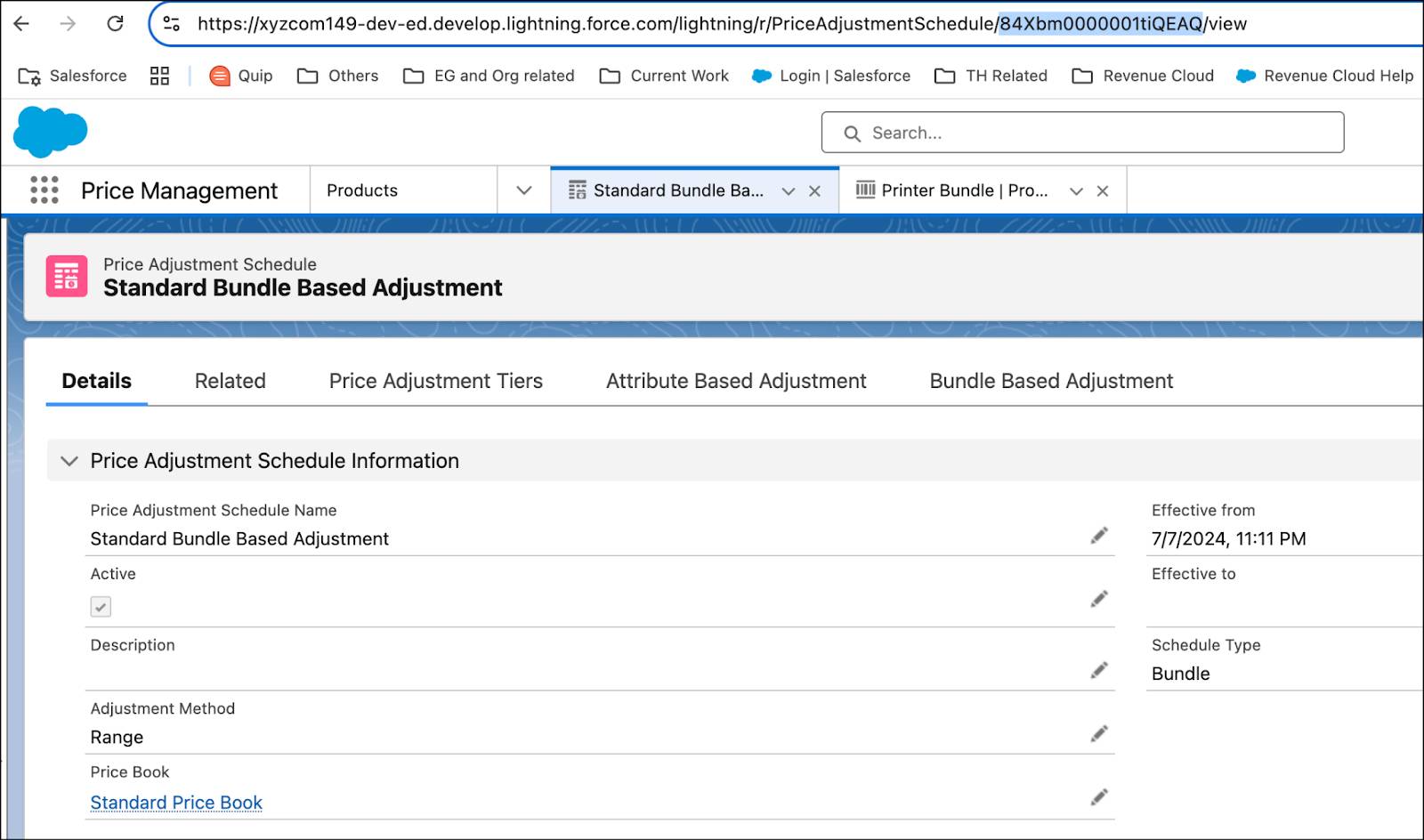Open the Price Adjustment Tiers tab
Image resolution: width=1424 pixels, height=840 pixels.
tap(436, 381)
